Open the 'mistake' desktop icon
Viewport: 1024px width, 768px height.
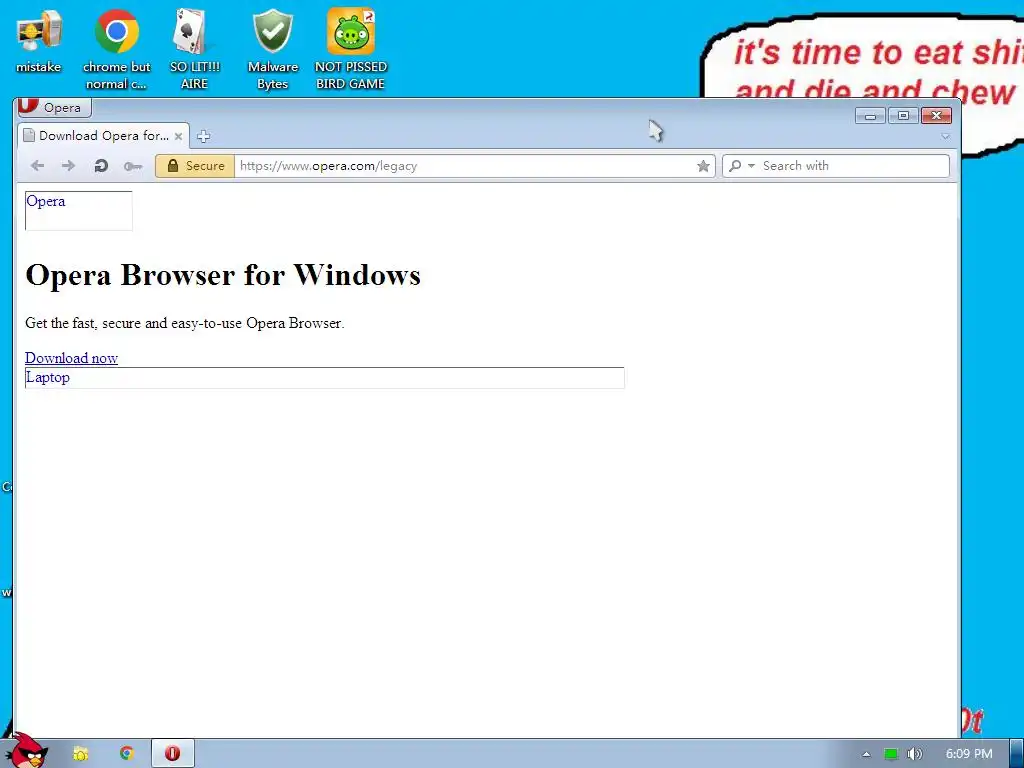click(39, 40)
